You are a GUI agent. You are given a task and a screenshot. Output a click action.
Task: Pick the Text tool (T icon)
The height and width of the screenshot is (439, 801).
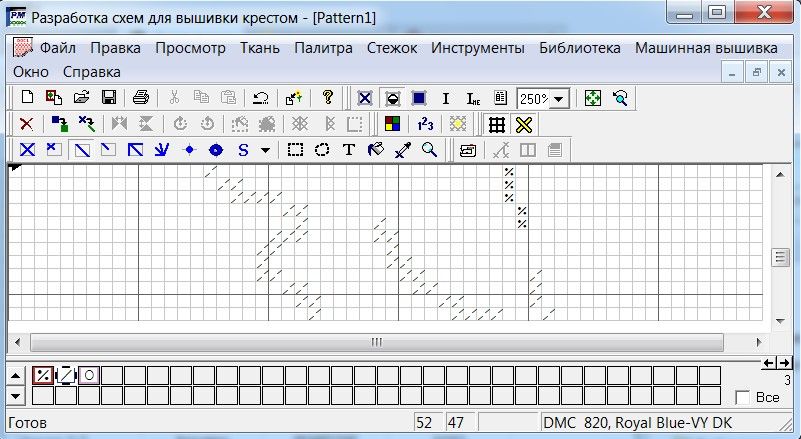(349, 150)
